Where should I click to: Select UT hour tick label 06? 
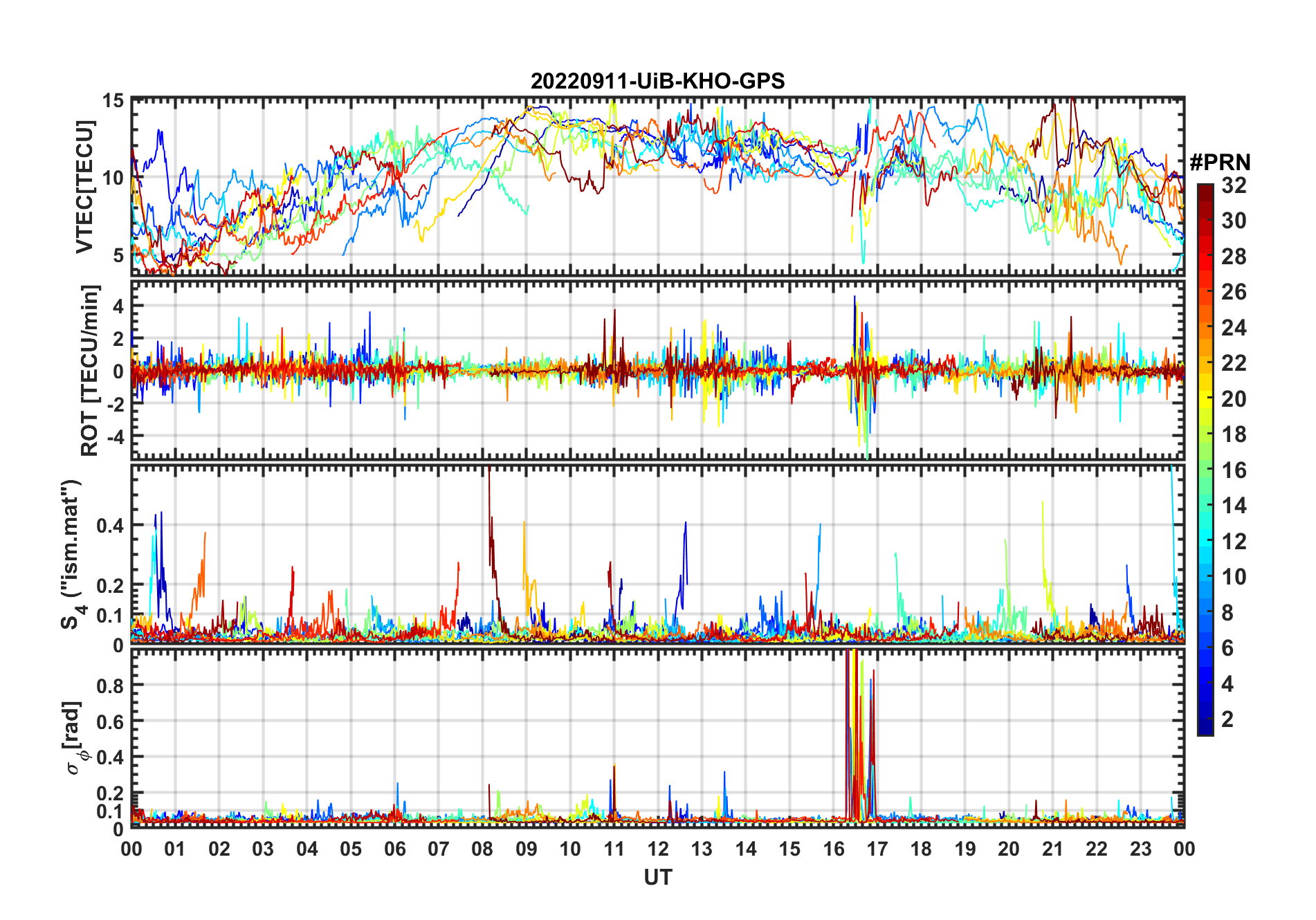(x=395, y=849)
